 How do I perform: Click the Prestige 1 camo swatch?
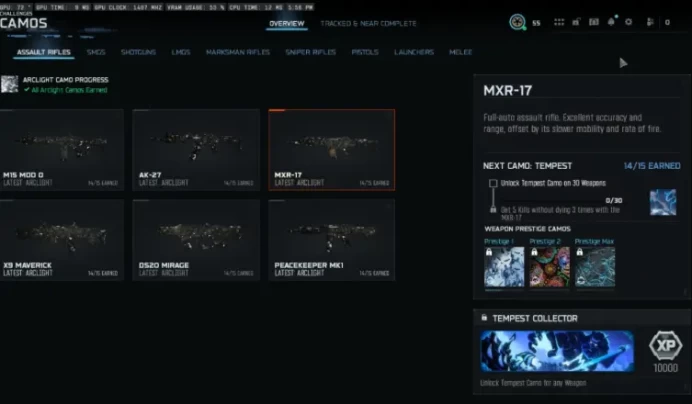pos(504,267)
